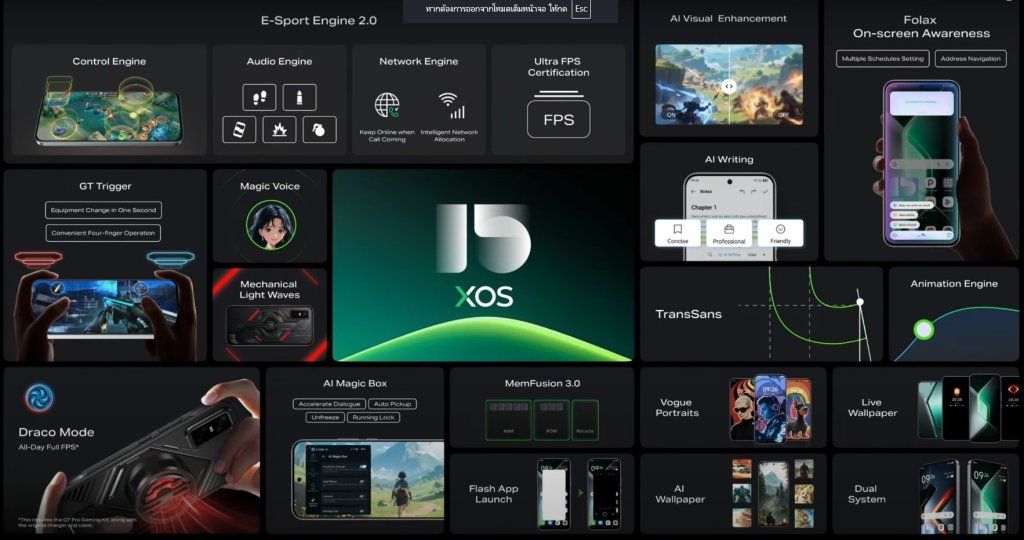Click the Control Engine game phone image
Screen dimensions: 1024x540
[110, 112]
